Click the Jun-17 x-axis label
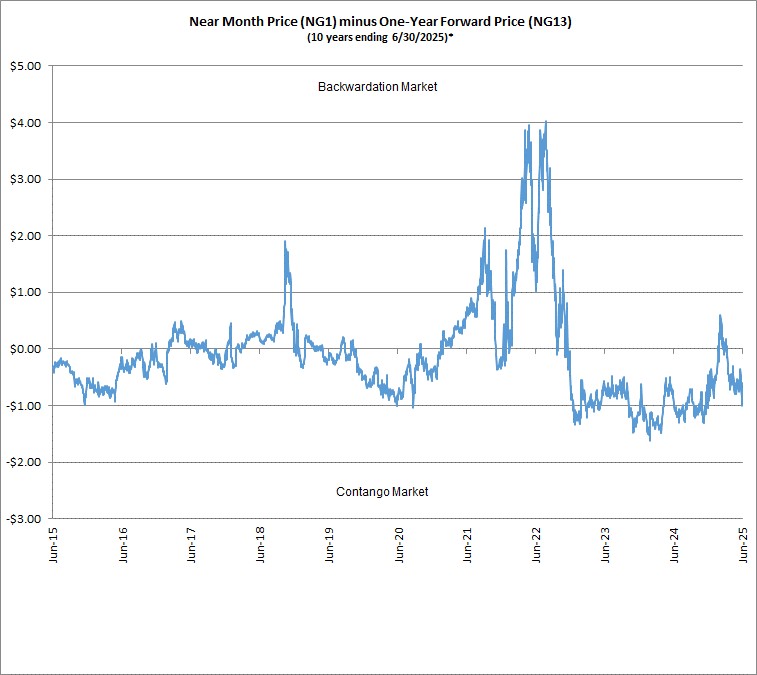 coord(191,545)
